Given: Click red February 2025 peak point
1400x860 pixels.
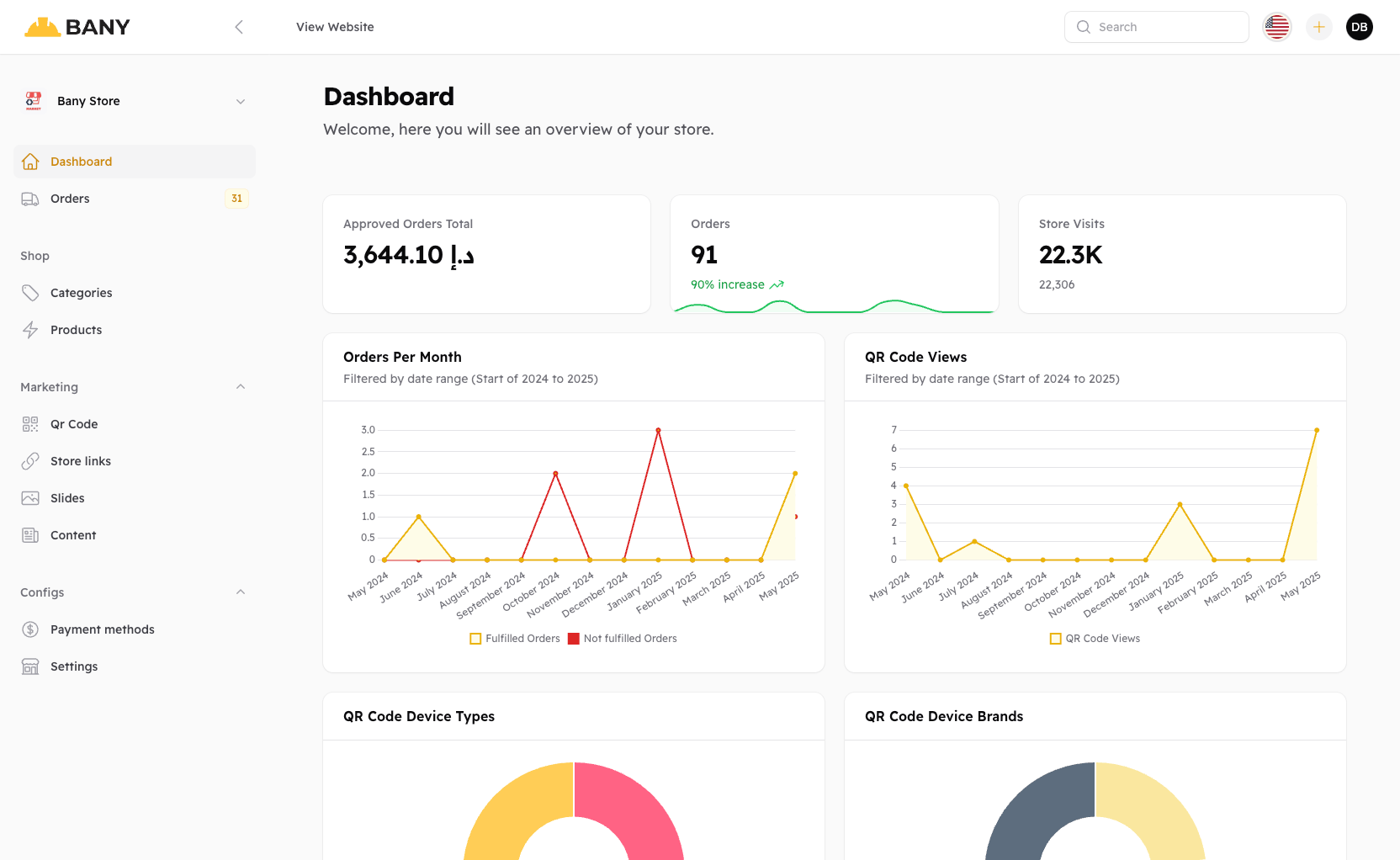Looking at the screenshot, I should (658, 430).
